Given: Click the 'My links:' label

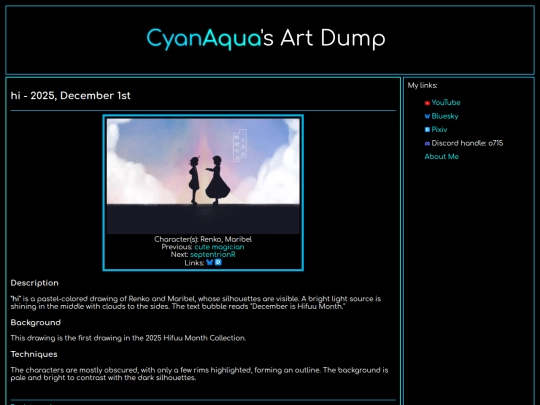Looking at the screenshot, I should point(423,85).
